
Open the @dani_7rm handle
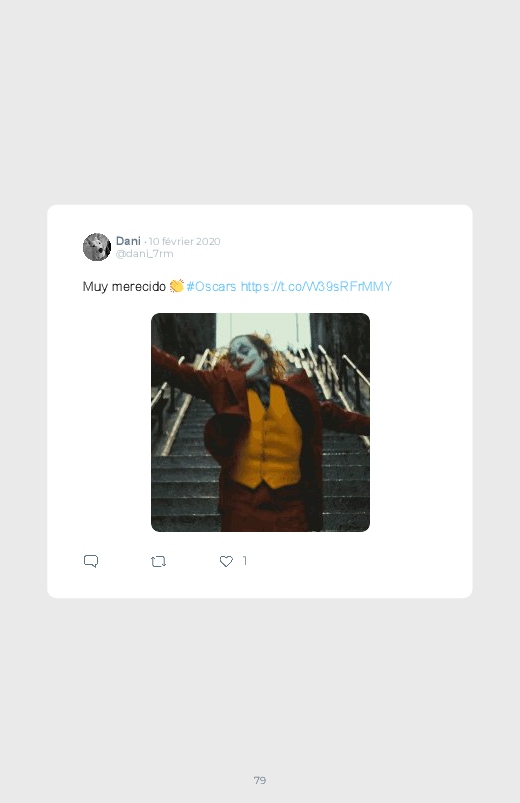tap(144, 253)
